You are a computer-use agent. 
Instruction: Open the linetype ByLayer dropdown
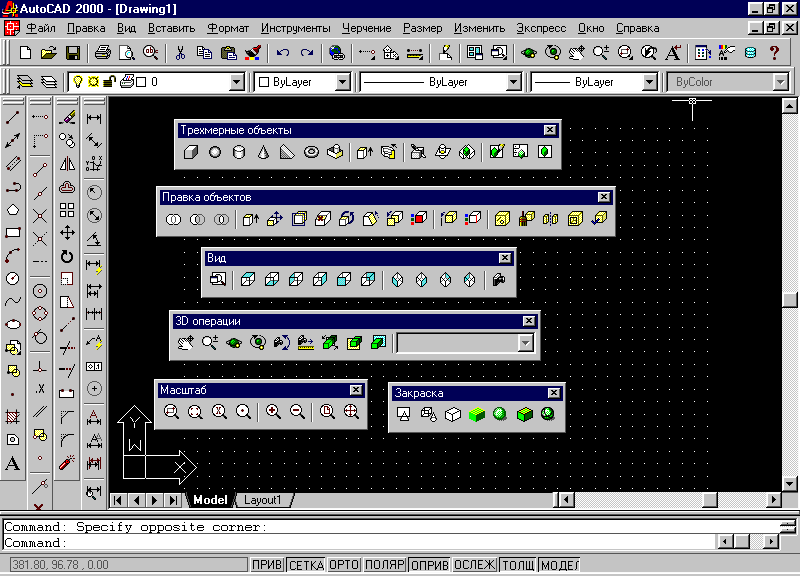point(514,82)
